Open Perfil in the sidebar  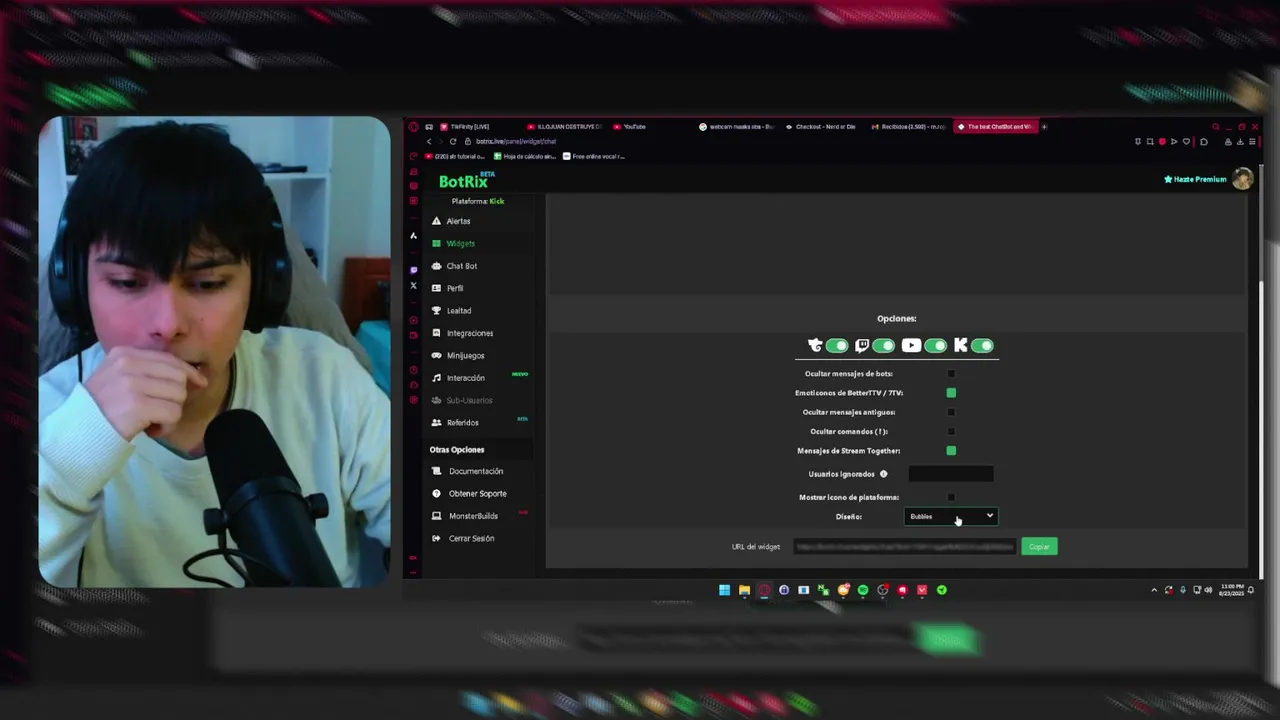[x=448, y=288]
